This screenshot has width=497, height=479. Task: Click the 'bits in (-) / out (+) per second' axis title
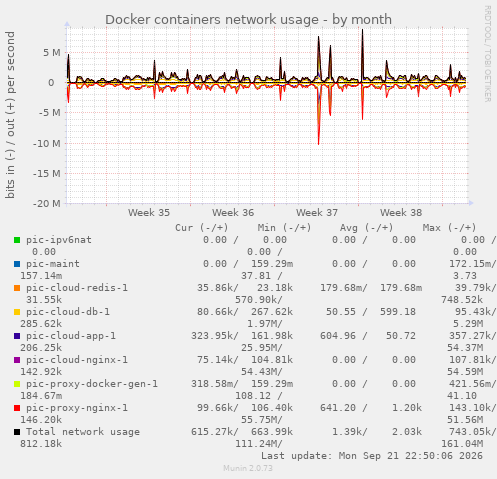click(x=10, y=115)
